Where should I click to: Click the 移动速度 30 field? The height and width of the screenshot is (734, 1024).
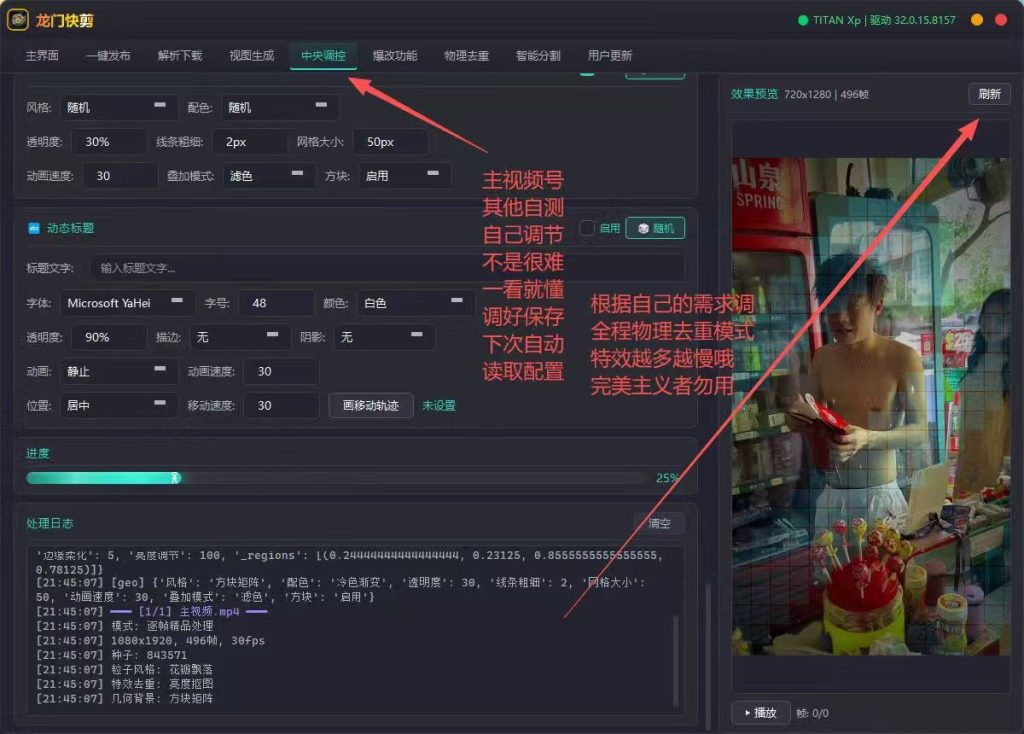coord(281,405)
